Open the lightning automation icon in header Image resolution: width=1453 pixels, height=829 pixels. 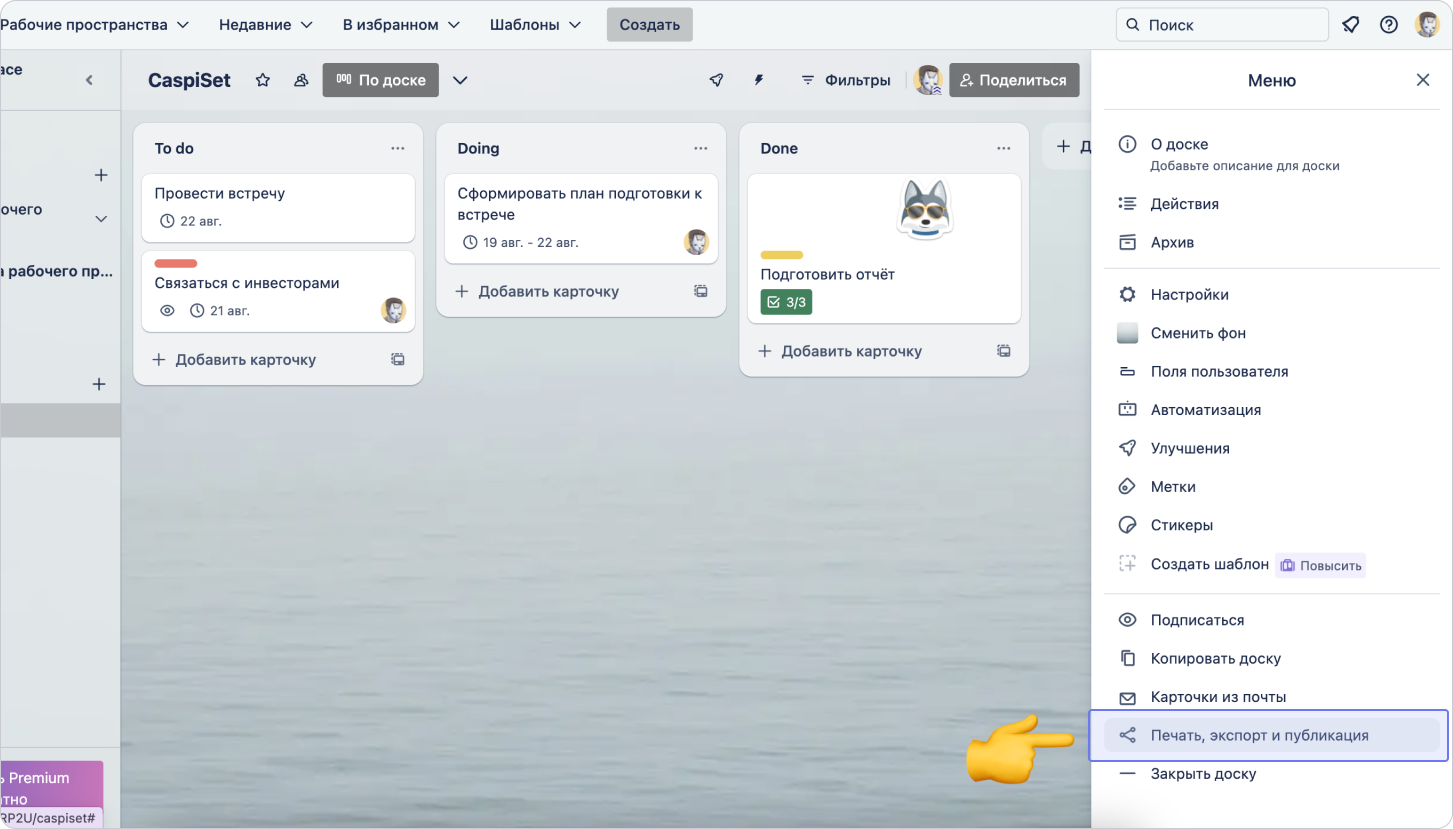coord(759,80)
